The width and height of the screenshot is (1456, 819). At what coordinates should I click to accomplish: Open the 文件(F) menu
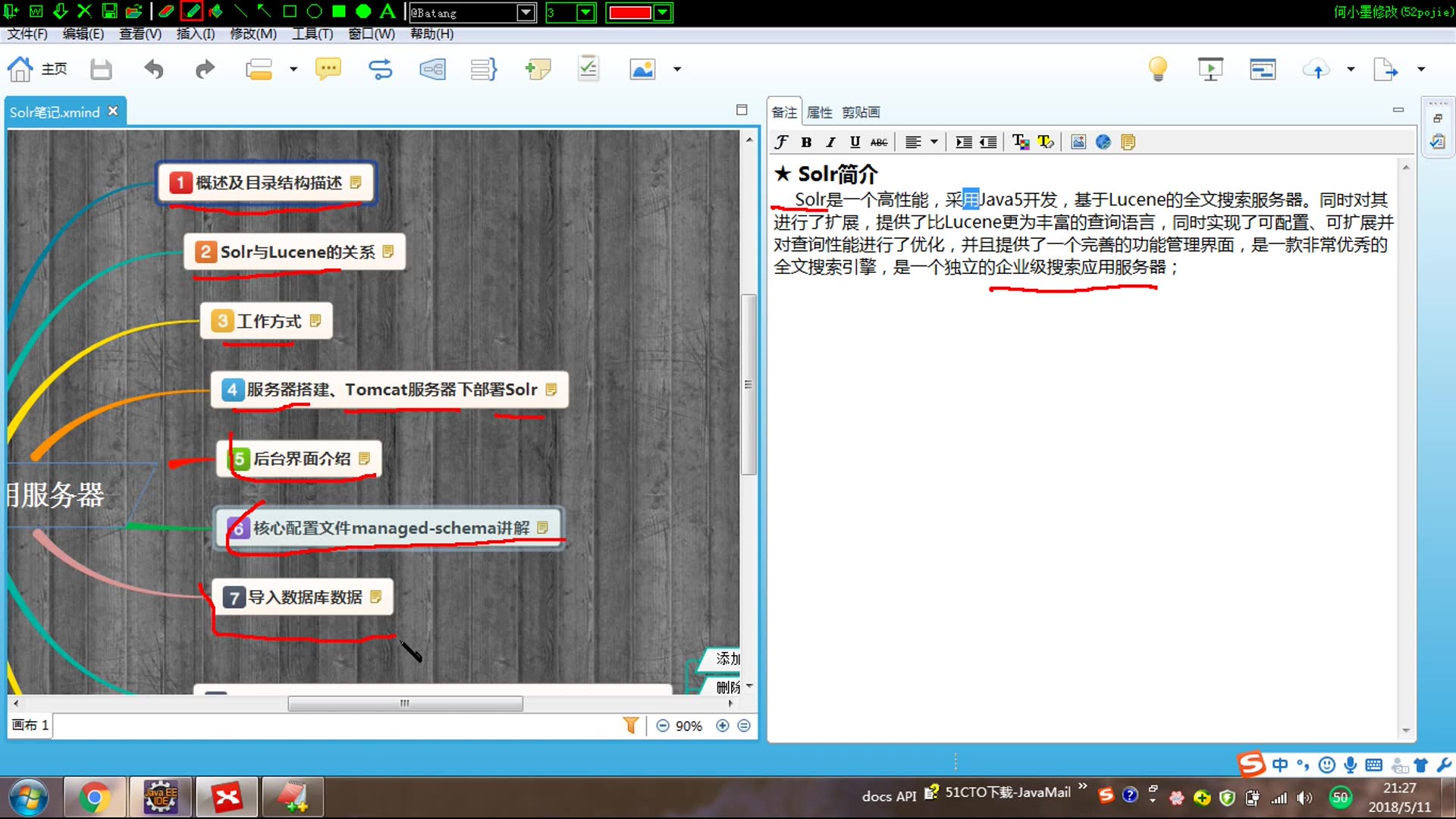27,34
